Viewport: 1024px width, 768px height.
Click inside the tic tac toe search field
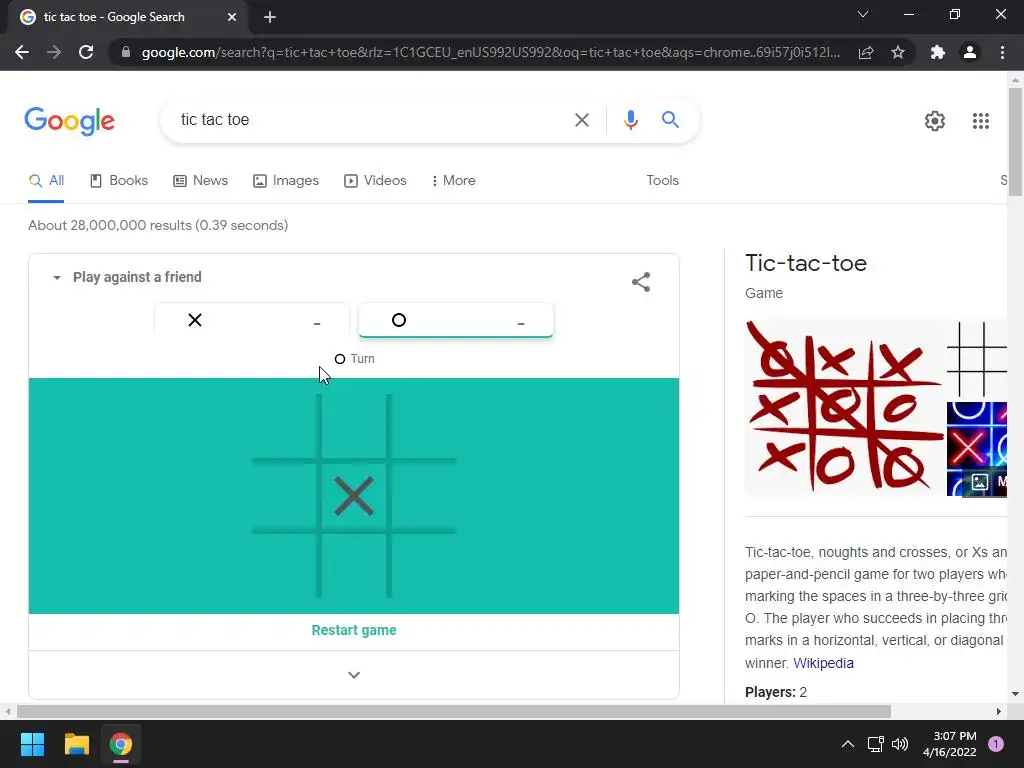click(x=366, y=120)
